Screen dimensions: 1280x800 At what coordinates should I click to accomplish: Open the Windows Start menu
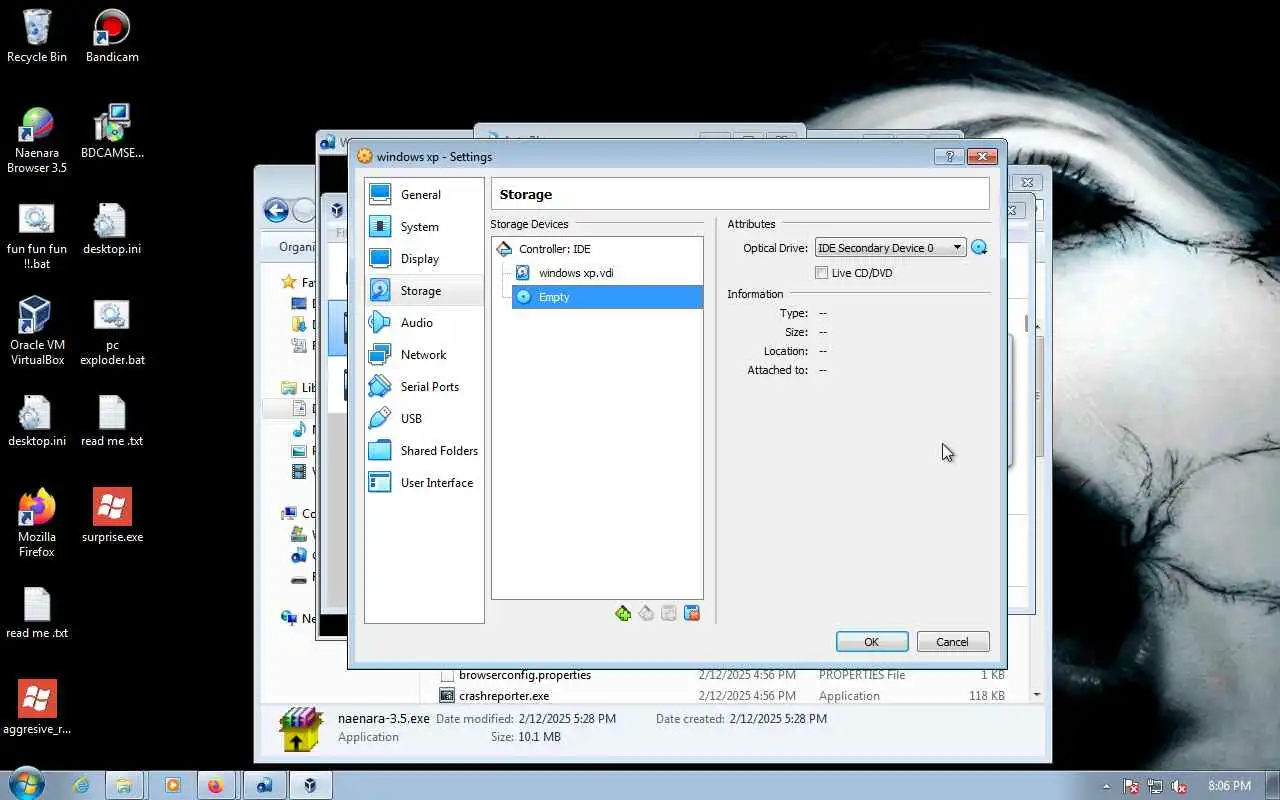tap(26, 785)
